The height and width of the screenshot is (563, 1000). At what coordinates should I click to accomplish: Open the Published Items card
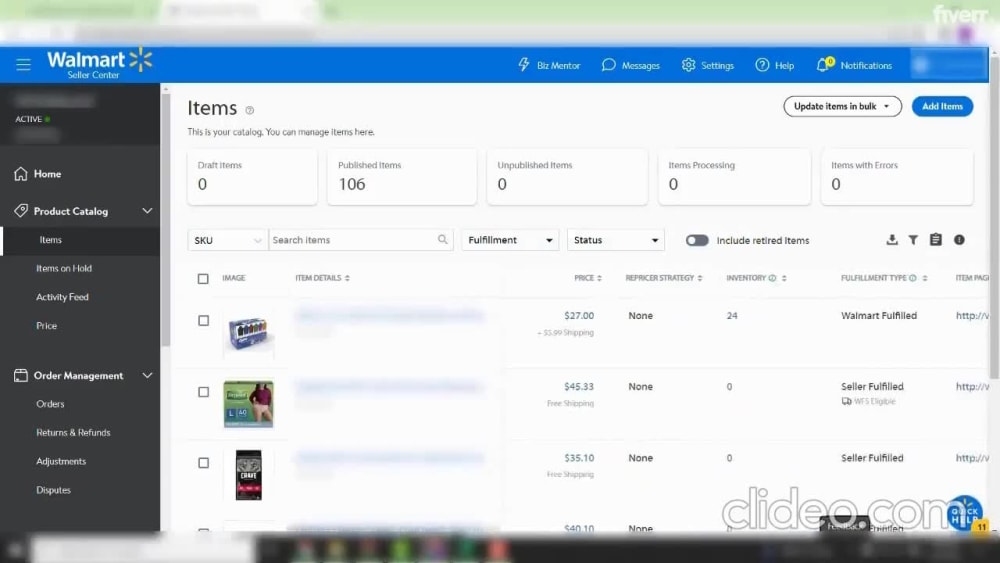pos(402,177)
